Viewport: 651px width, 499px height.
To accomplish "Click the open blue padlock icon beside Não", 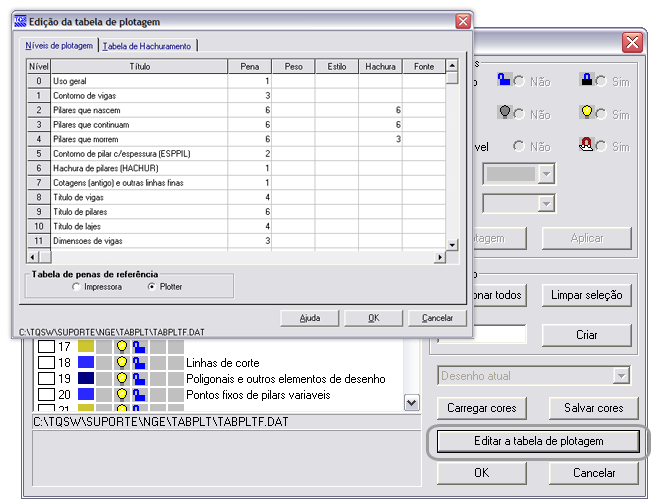I will [x=505, y=80].
